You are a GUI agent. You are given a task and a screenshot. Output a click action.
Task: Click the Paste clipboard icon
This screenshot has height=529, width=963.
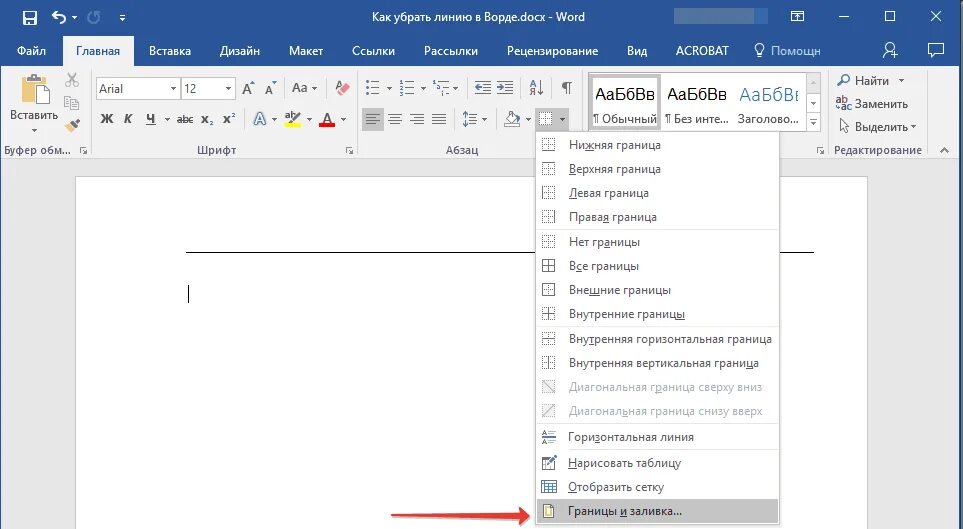[34, 90]
